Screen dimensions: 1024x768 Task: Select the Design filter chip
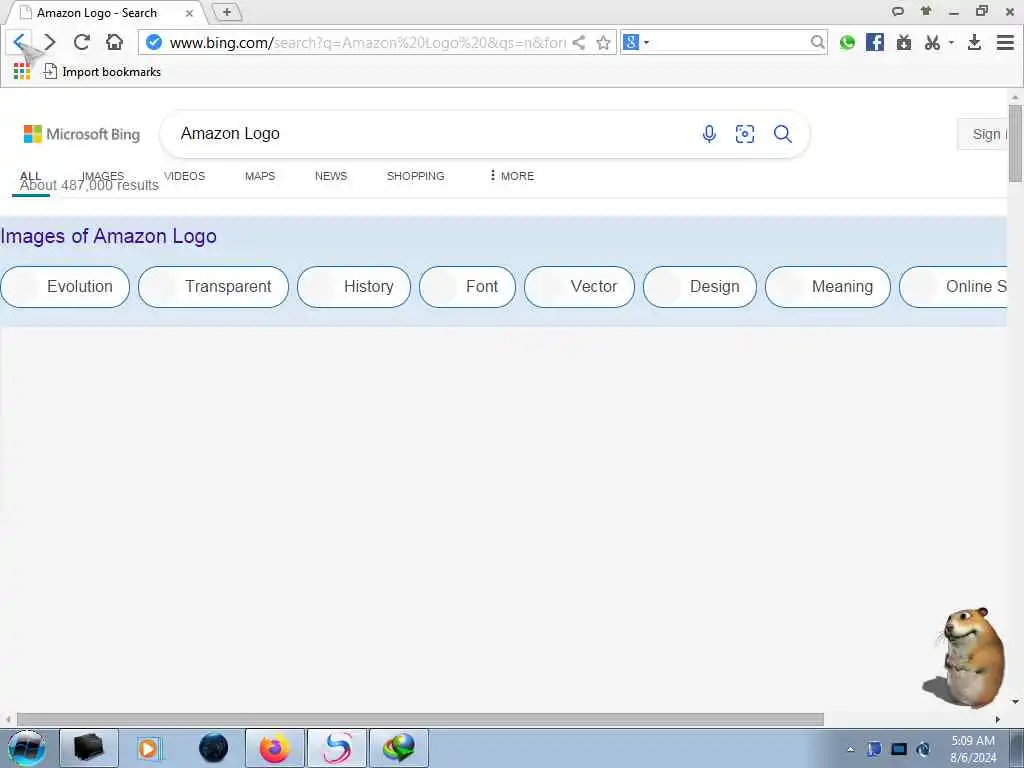[700, 287]
